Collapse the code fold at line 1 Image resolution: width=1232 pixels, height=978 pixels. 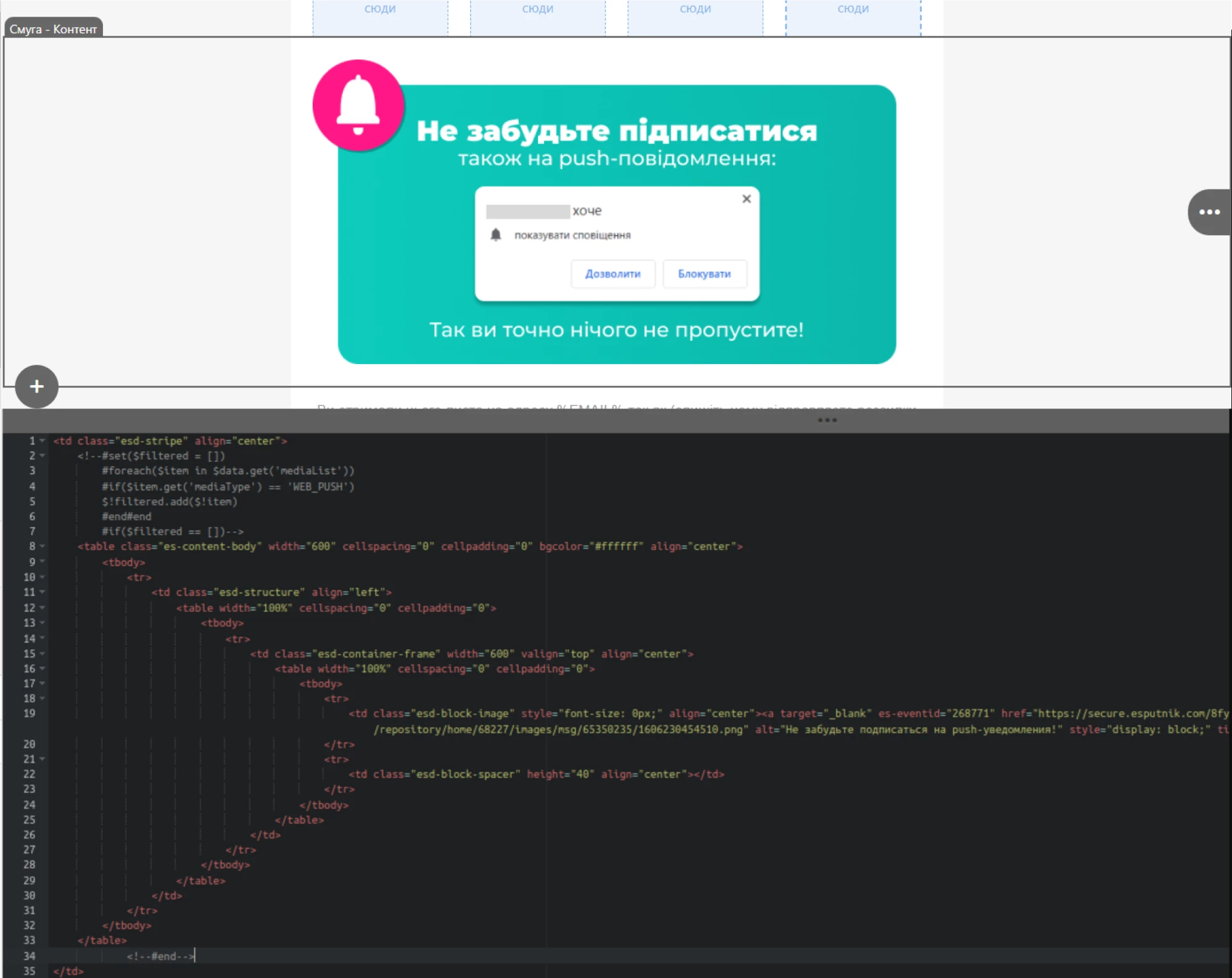(43, 441)
